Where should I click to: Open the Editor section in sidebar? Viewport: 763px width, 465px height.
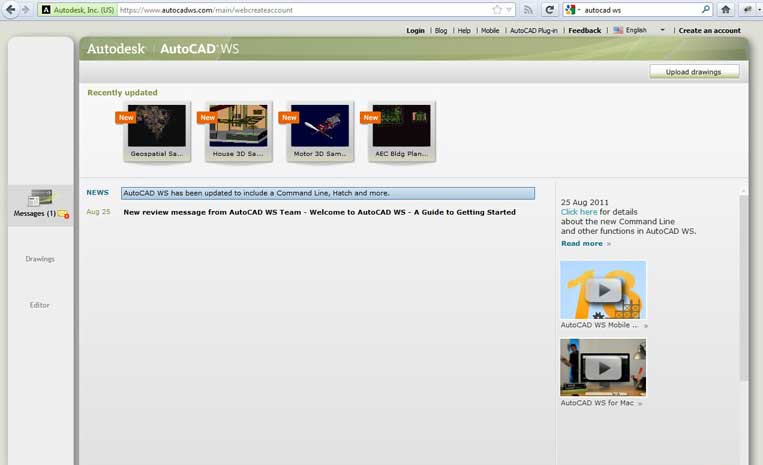[x=40, y=305]
